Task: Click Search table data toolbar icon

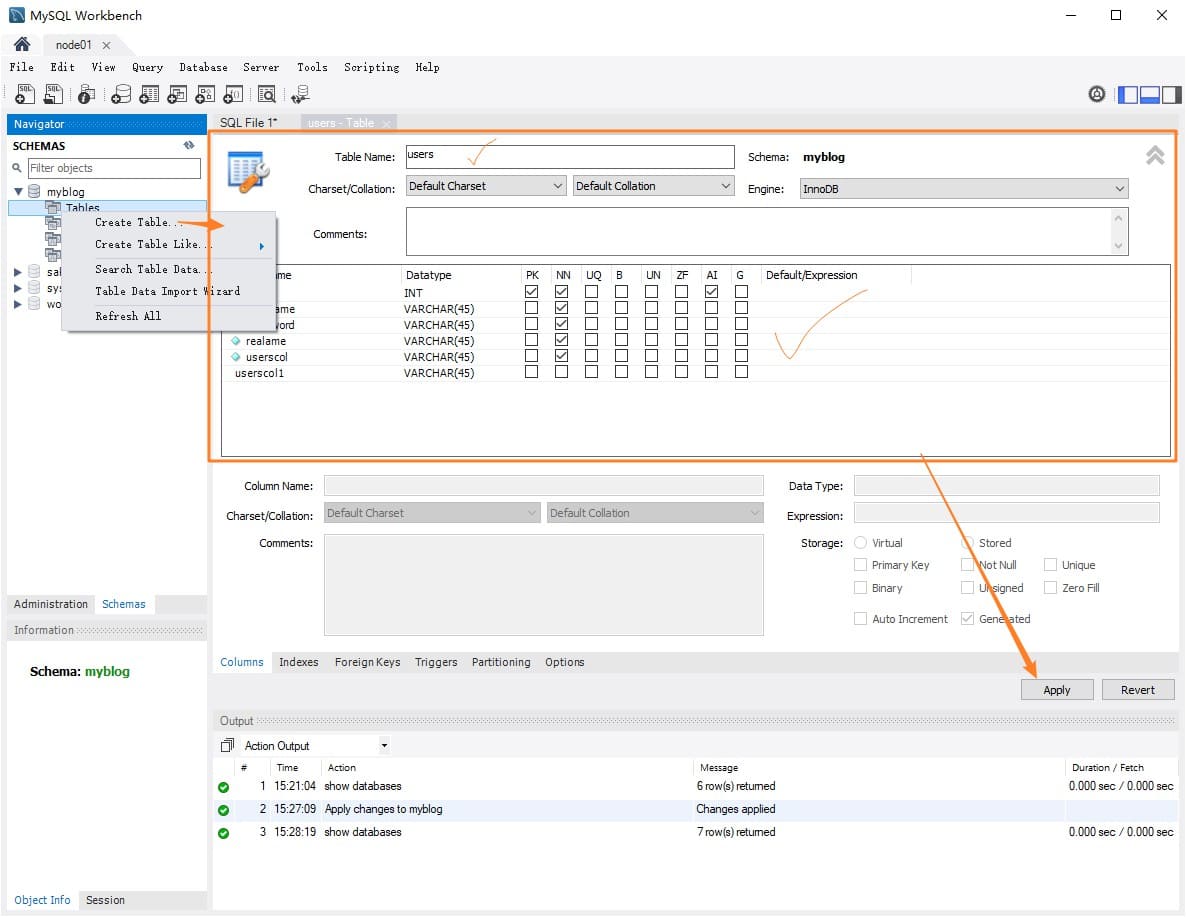Action: pos(266,94)
